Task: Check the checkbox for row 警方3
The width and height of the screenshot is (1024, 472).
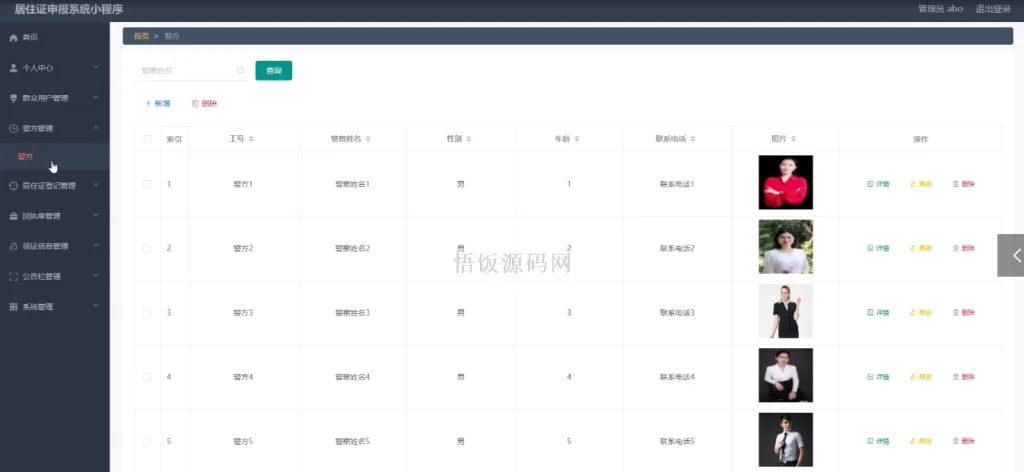Action: [147, 313]
